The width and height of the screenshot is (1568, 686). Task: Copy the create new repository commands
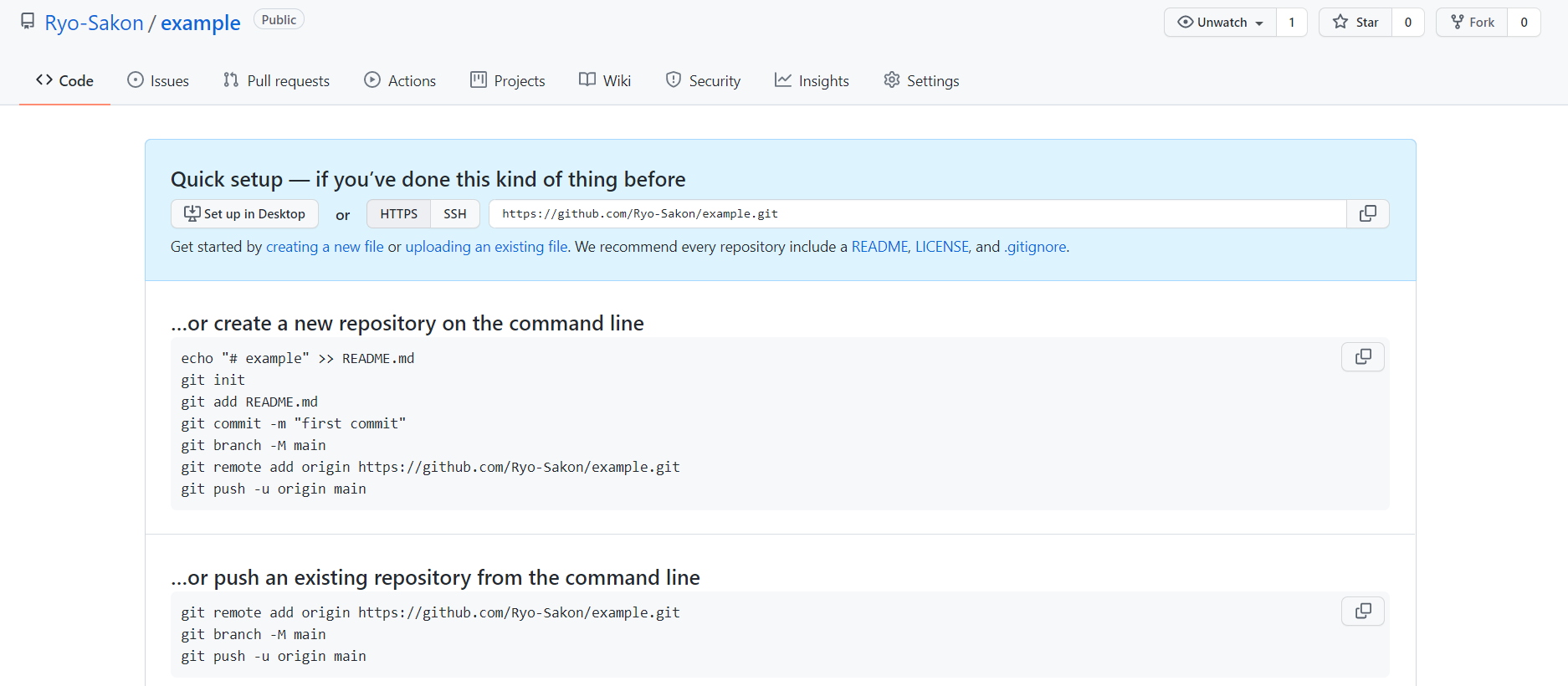pos(1363,357)
